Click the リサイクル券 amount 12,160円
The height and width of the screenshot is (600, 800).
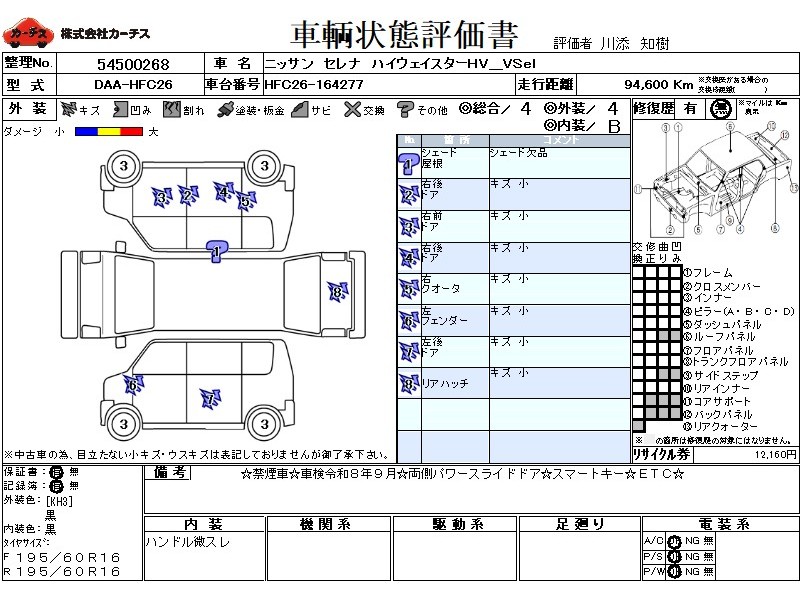click(x=776, y=454)
